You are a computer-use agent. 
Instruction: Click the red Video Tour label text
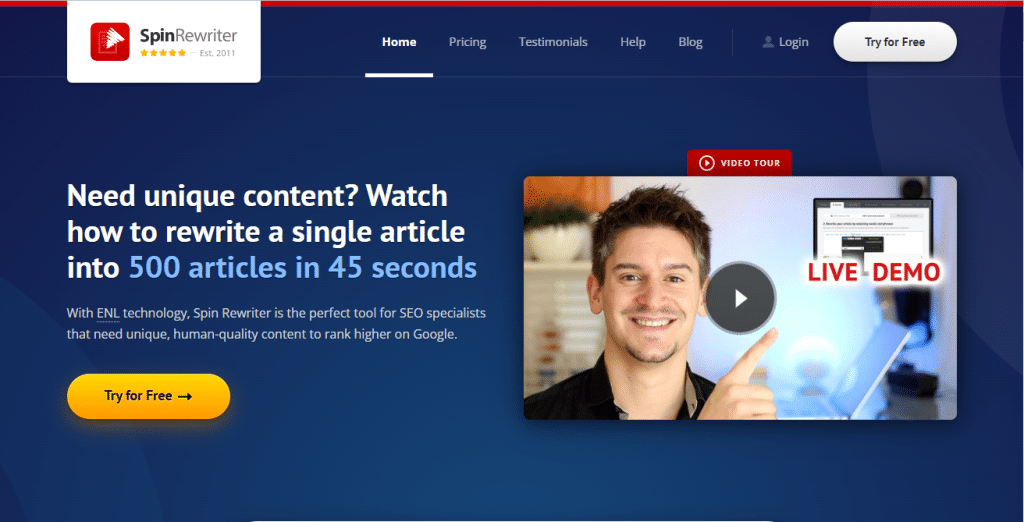(x=751, y=162)
